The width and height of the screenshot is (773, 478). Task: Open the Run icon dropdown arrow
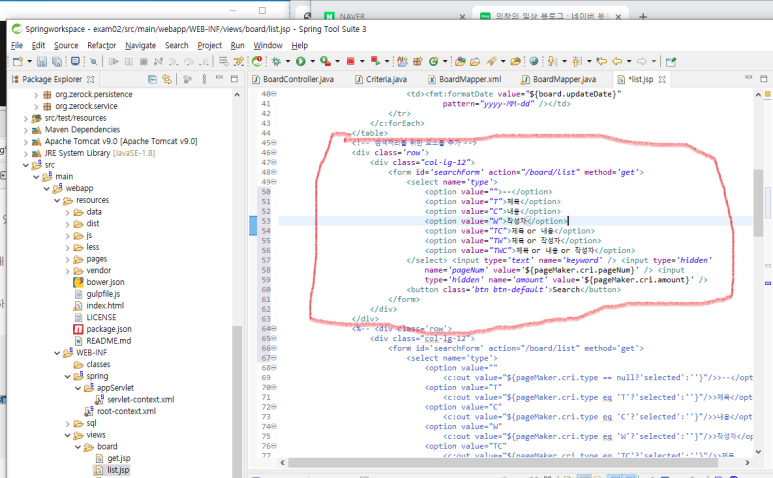coord(312,62)
